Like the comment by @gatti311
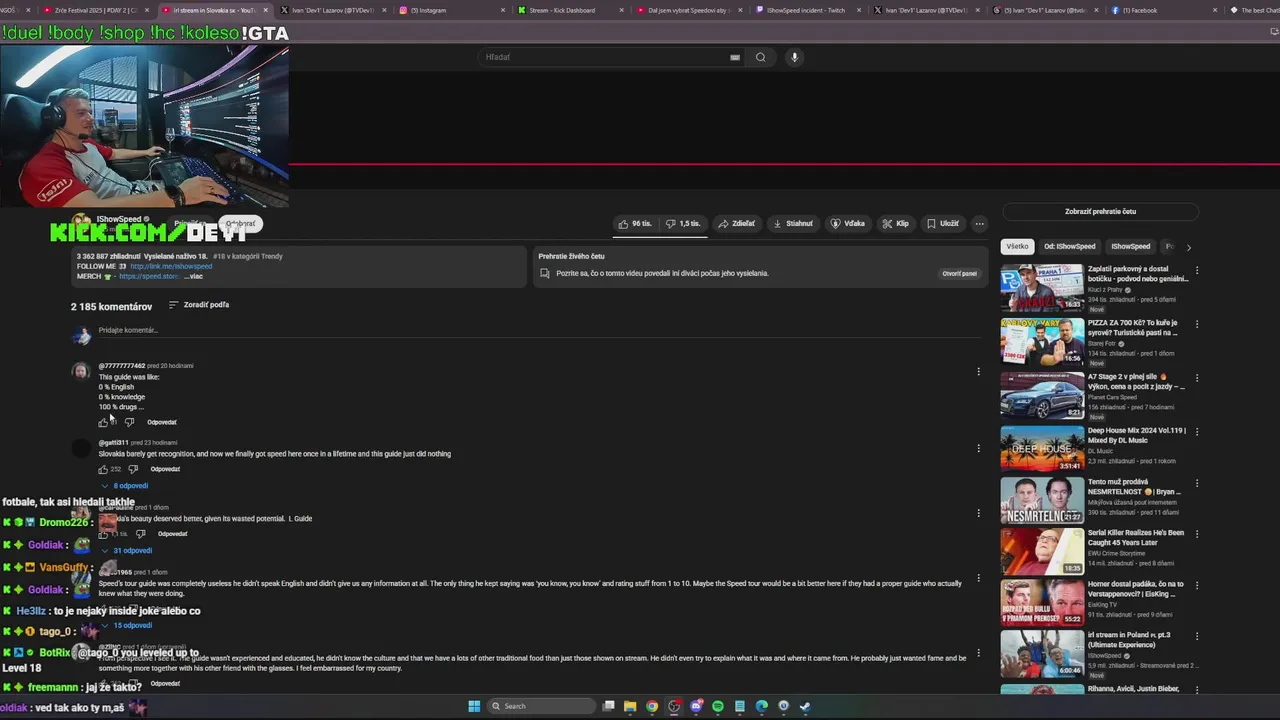Viewport: 1280px width, 720px height. (x=103, y=469)
